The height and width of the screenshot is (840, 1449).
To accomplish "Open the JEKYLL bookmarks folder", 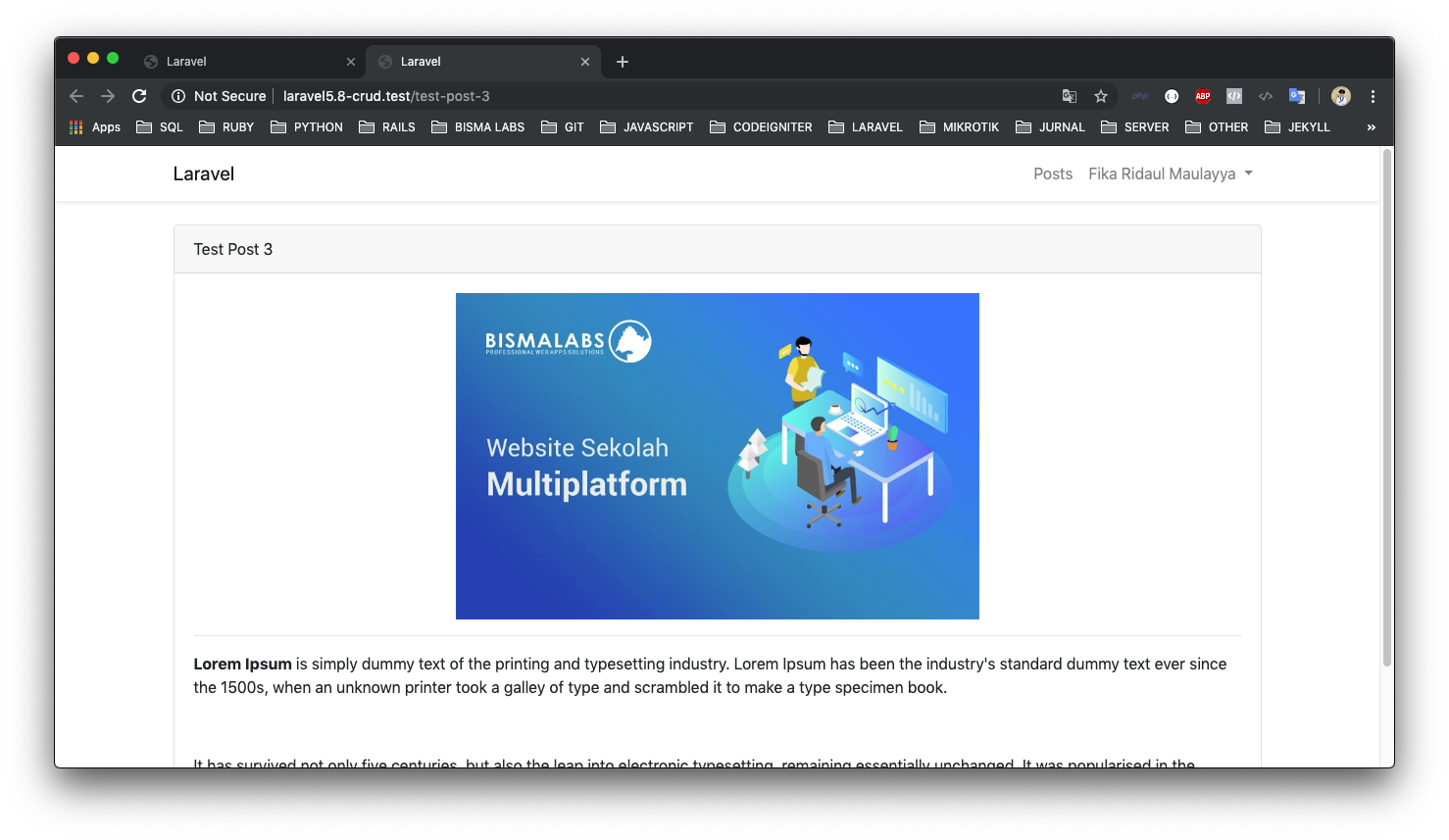I will 1298,127.
